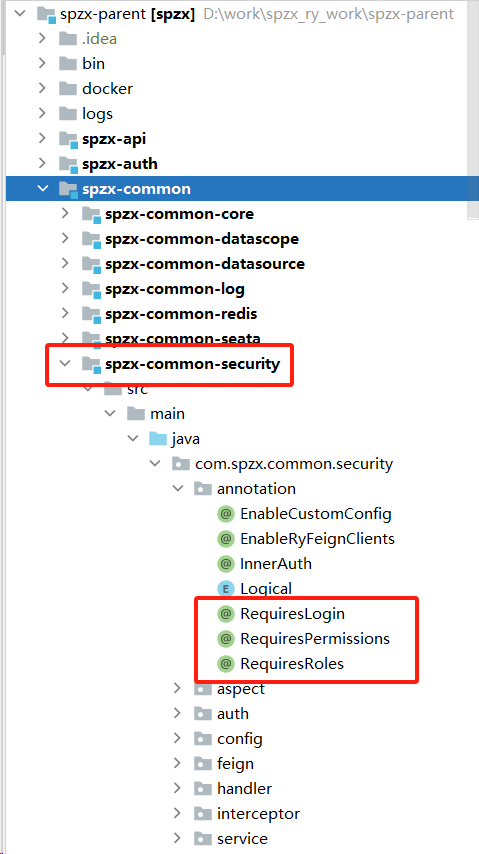The image size is (479, 854).
Task: Expand the spzx-api module
Action: pyautogui.click(x=42, y=139)
